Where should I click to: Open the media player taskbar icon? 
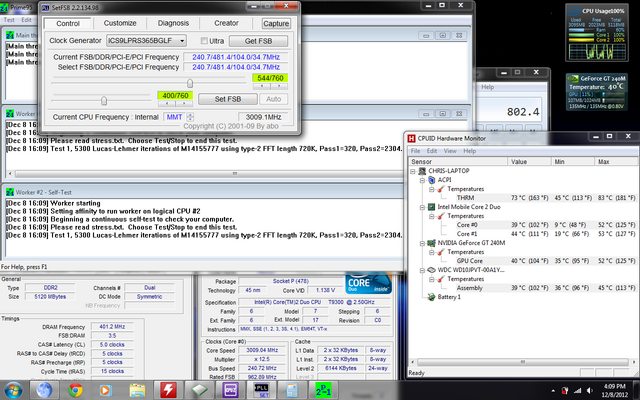click(105, 390)
